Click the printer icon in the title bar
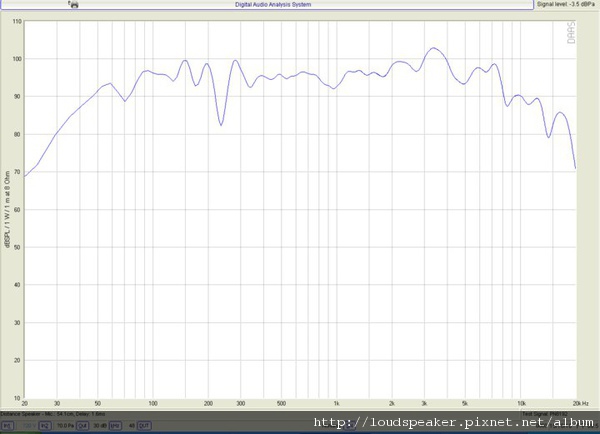 pos(73,4)
